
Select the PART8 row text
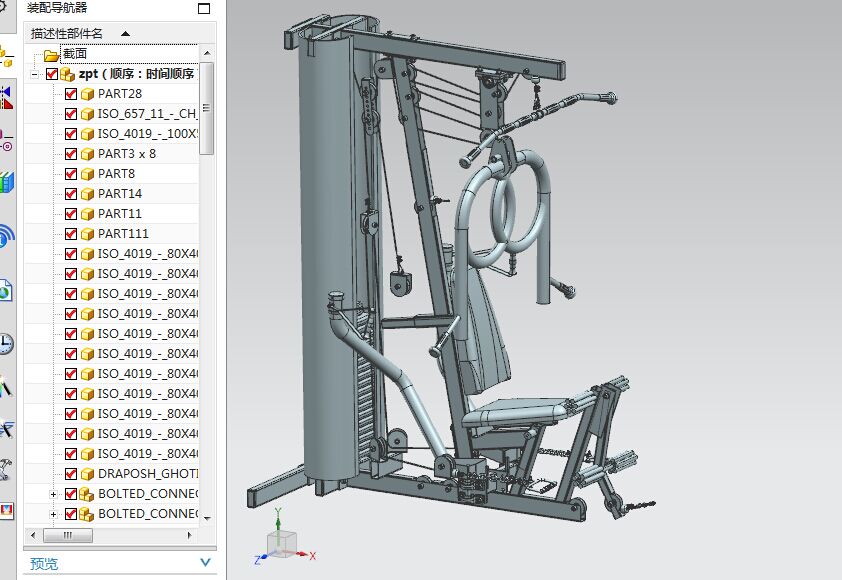click(117, 174)
